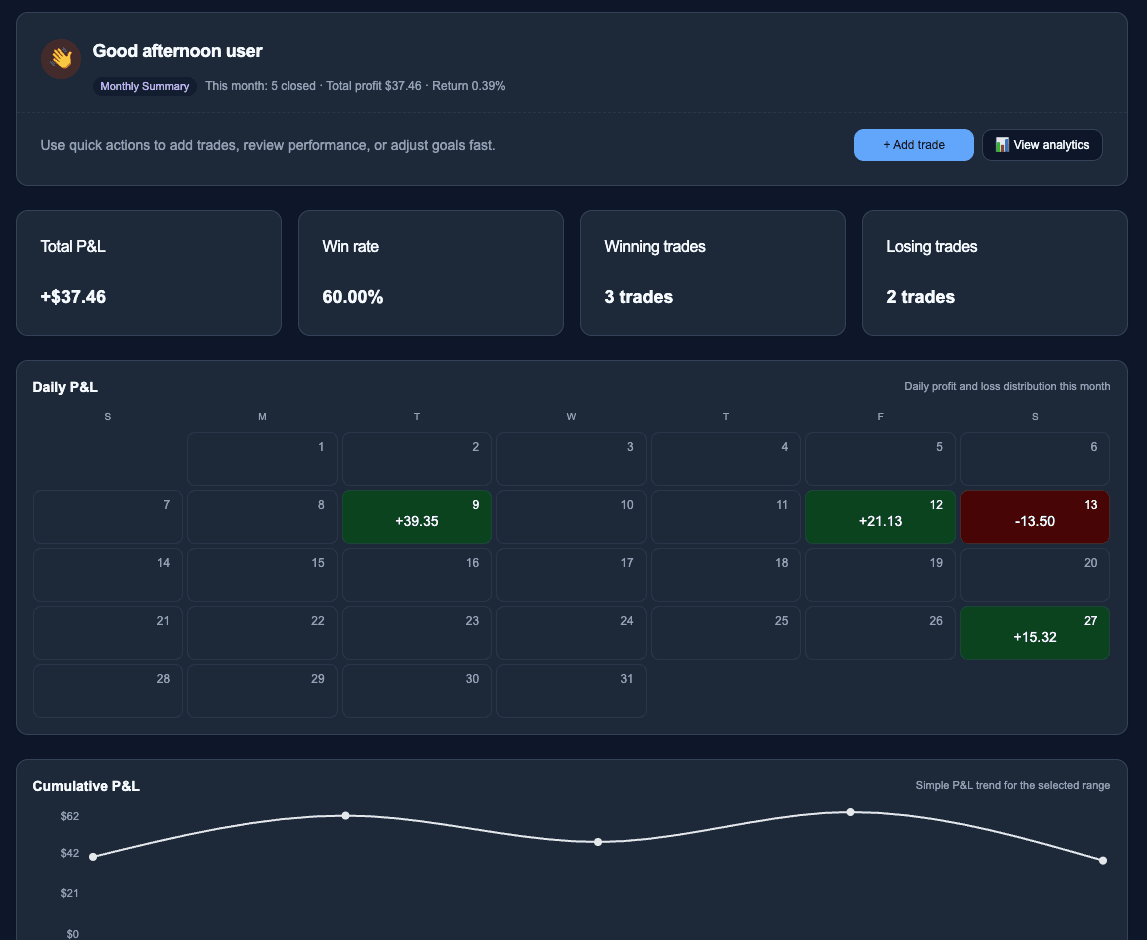Click the Total P&L card
Screen dimensions: 1147x940
click(x=148, y=272)
